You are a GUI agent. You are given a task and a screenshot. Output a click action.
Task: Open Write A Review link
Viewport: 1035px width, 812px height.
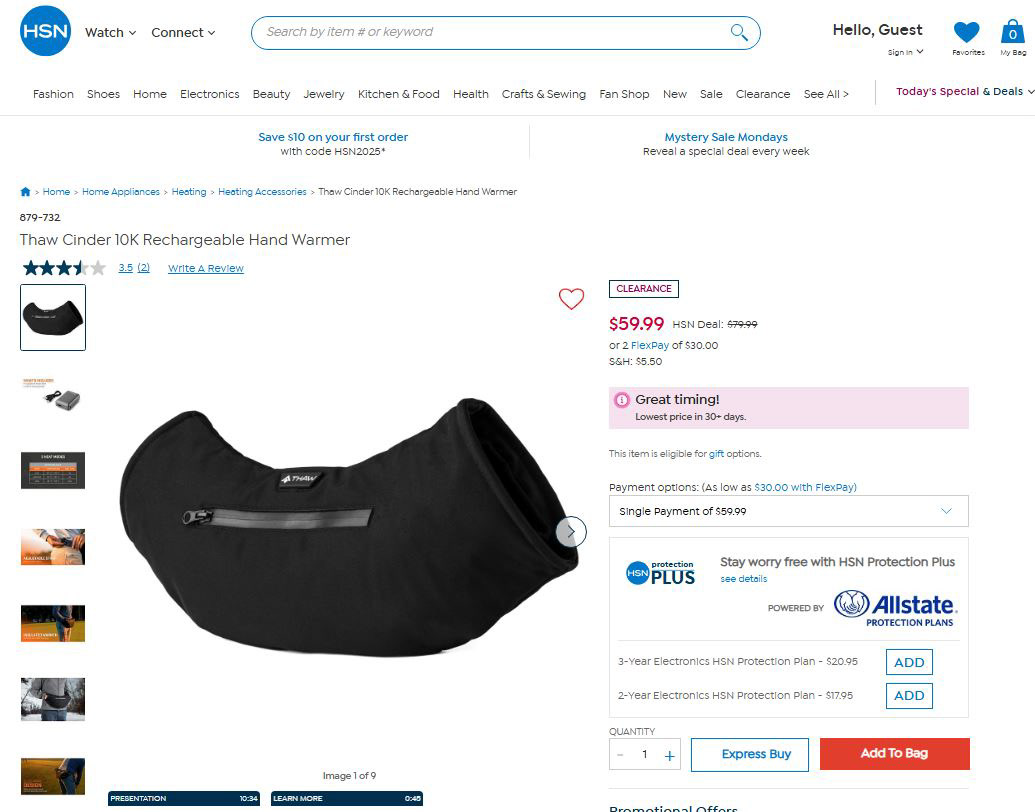click(x=205, y=268)
